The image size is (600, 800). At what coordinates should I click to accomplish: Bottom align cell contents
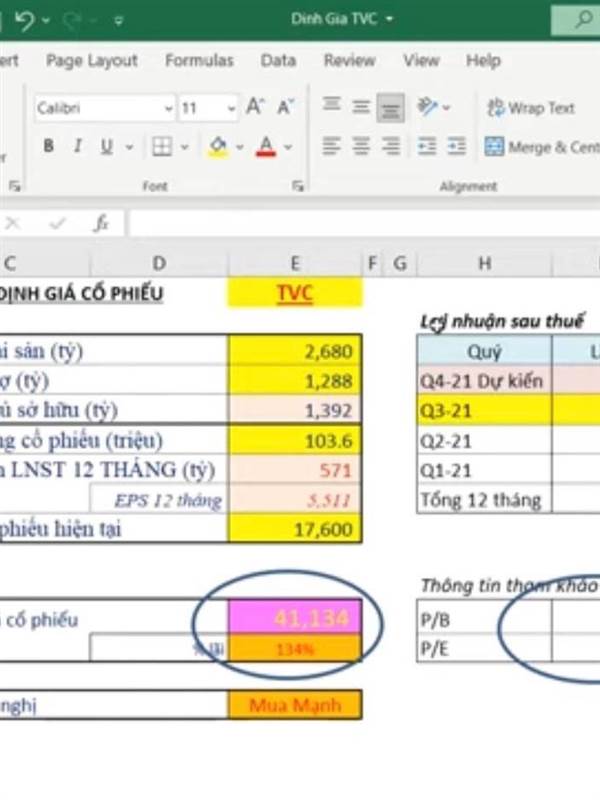tap(390, 108)
